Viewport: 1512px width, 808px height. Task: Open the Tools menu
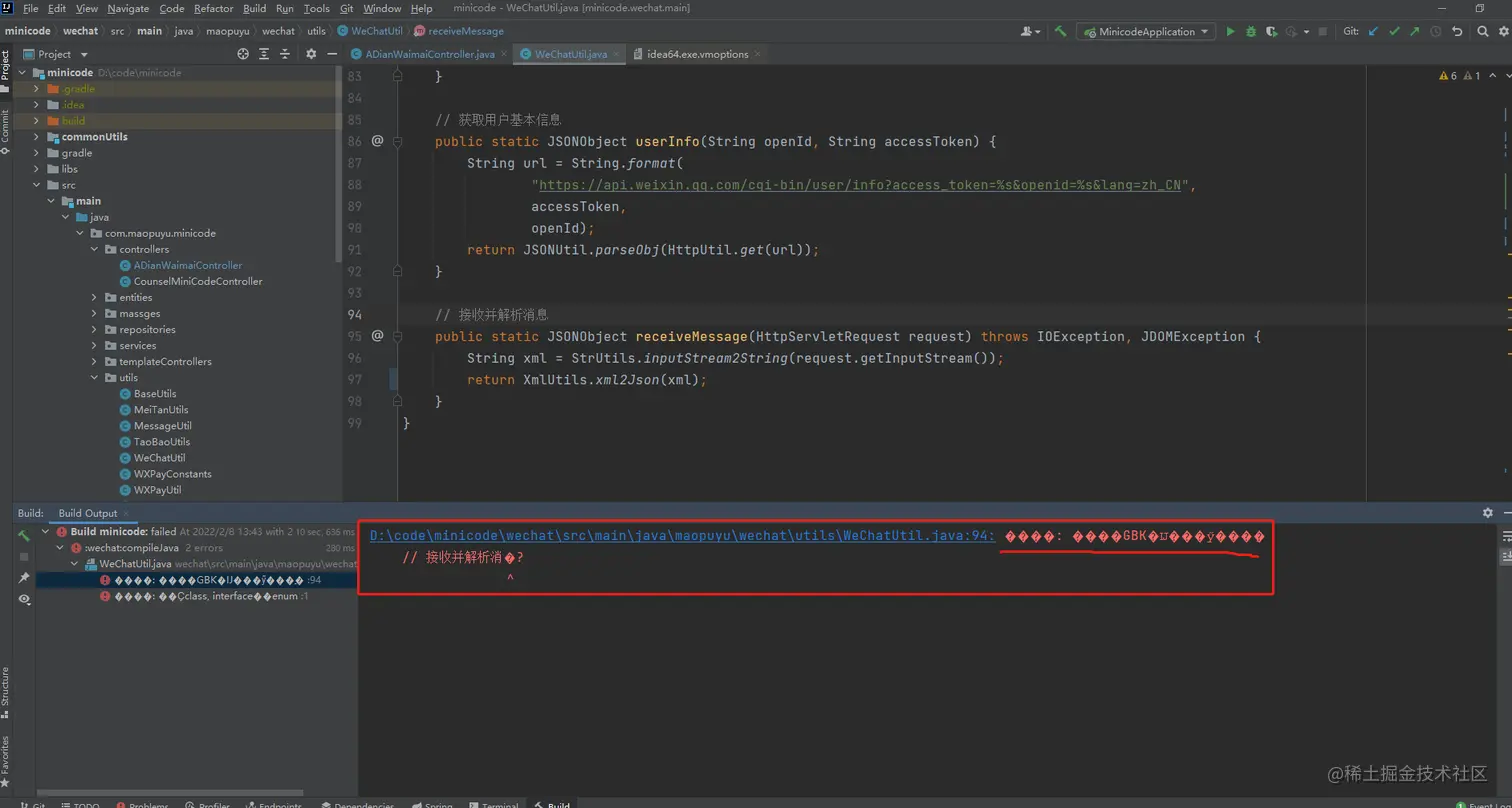[316, 8]
